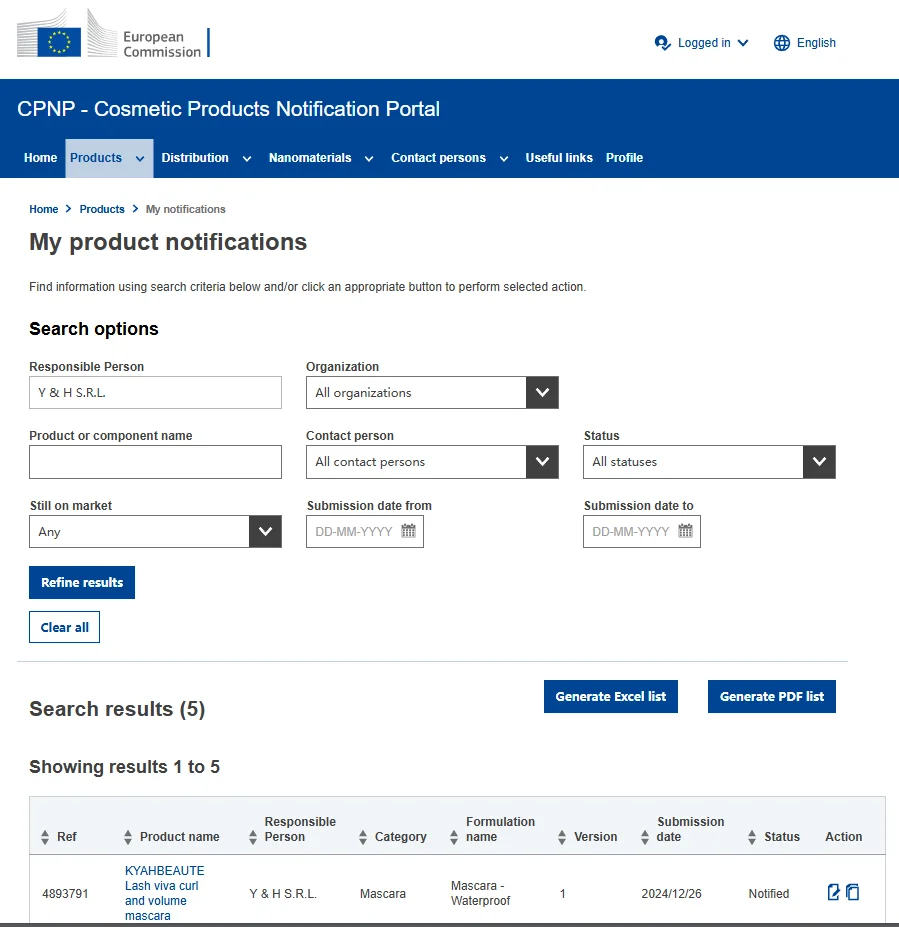This screenshot has height=927, width=899.
Task: Open the Submission date to calendar picker
Action: point(685,531)
